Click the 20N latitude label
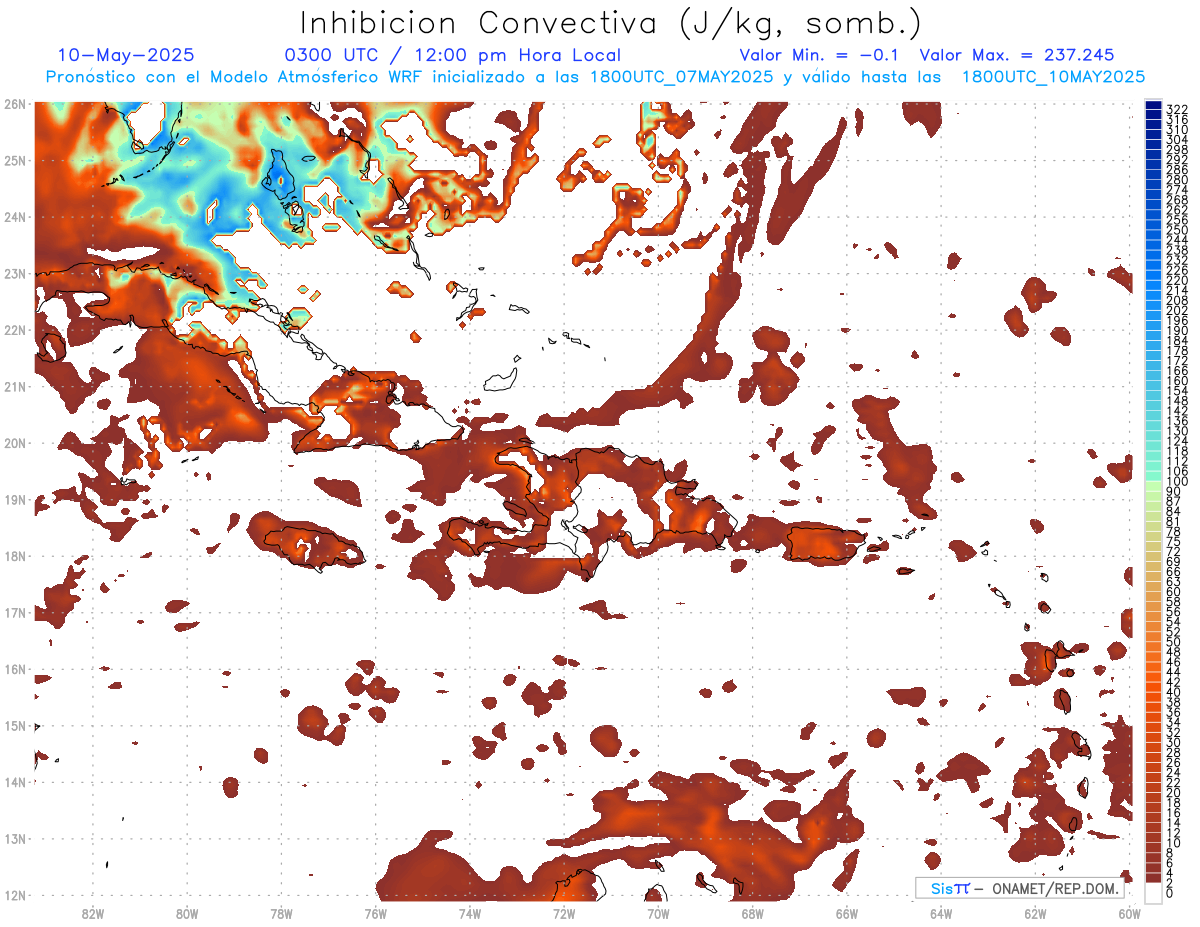This screenshot has width=1200, height=927. [x=14, y=443]
